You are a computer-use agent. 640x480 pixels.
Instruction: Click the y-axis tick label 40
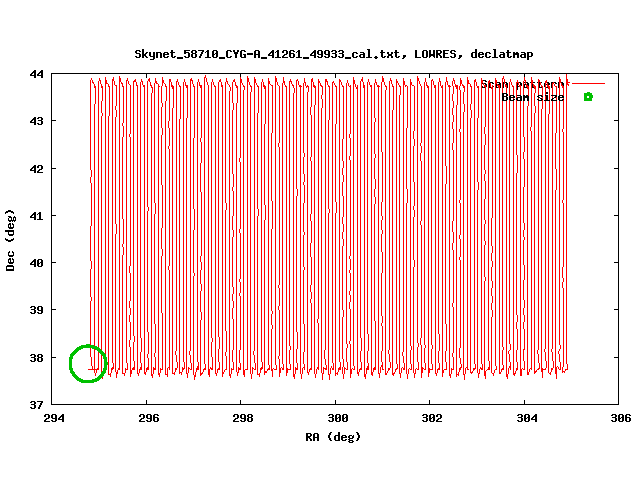point(36,263)
